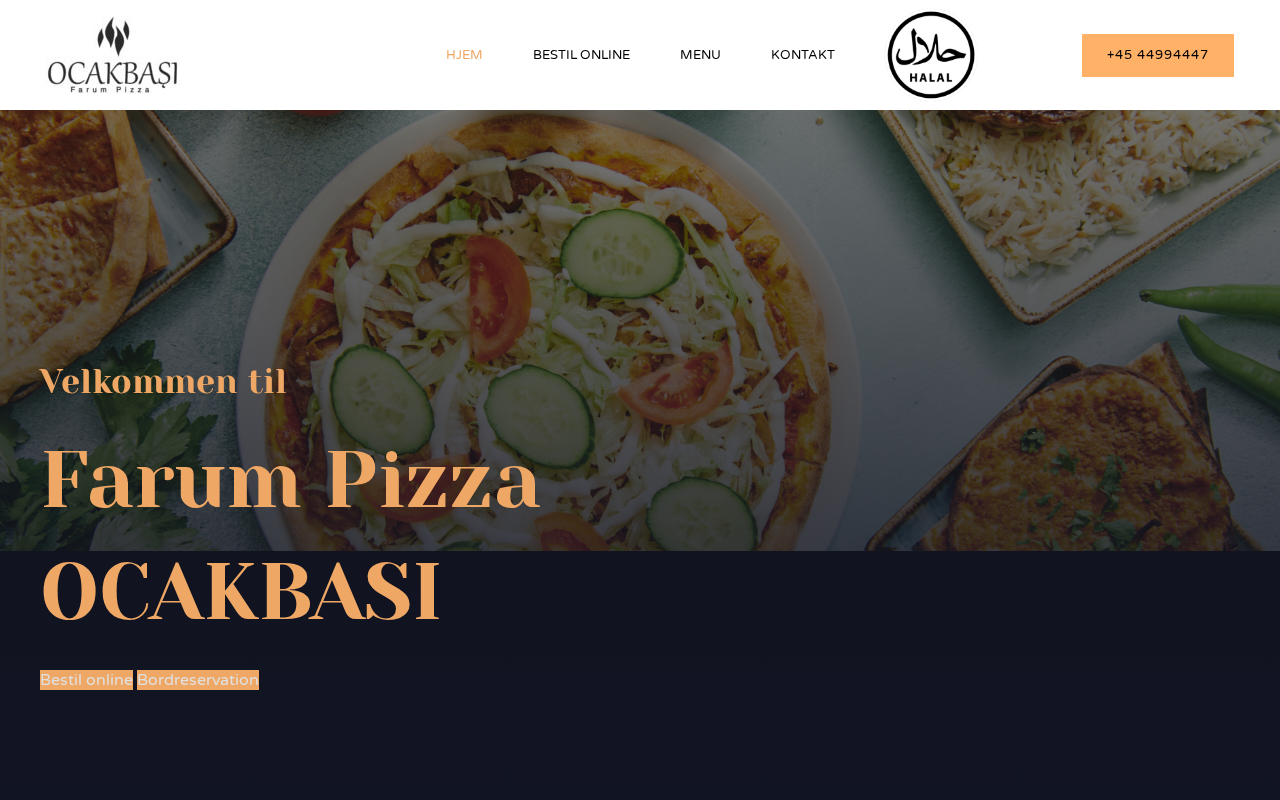Call via the +45 44994447 button
The height and width of the screenshot is (800, 1280).
point(1158,55)
